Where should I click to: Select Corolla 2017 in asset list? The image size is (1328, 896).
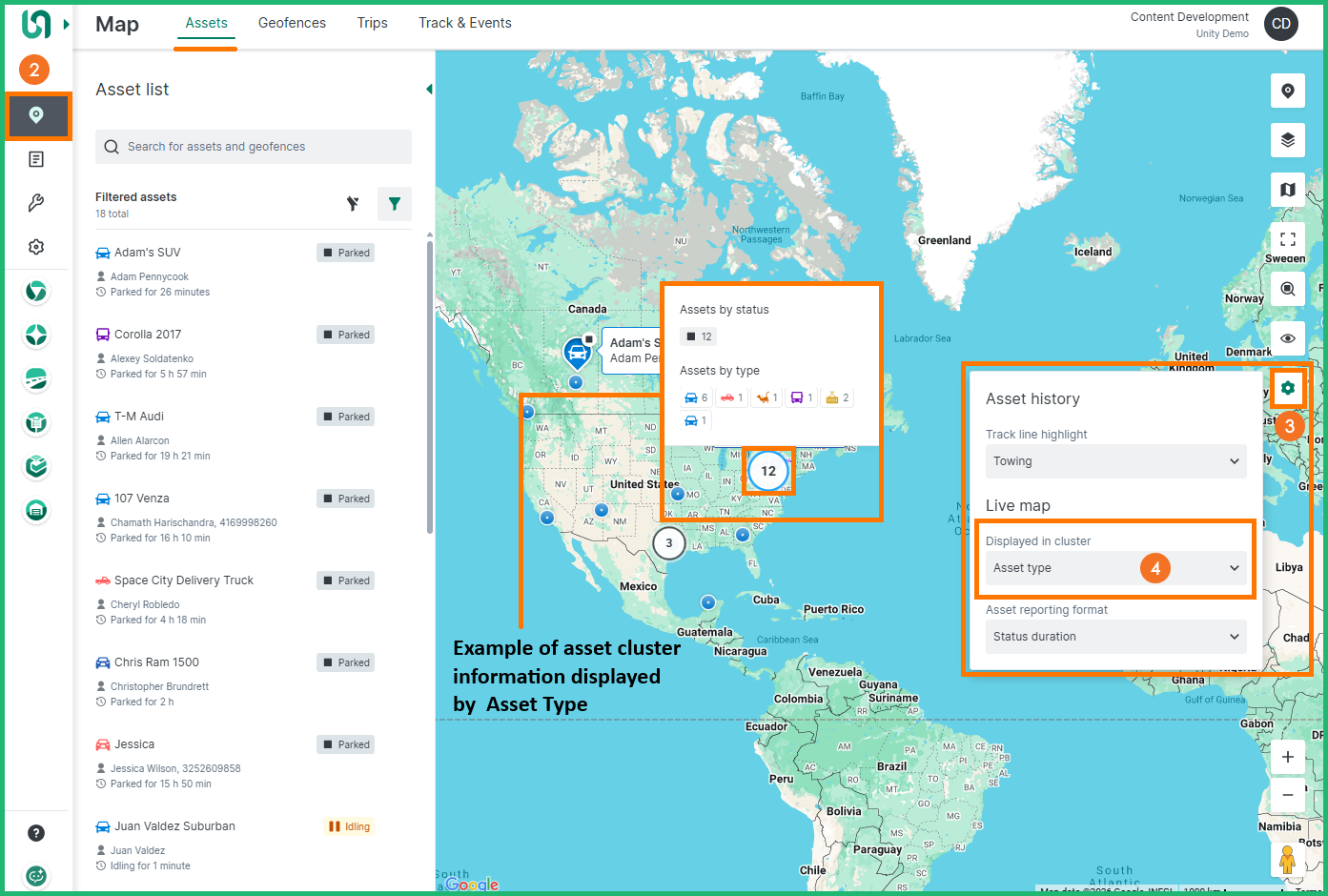(x=148, y=335)
